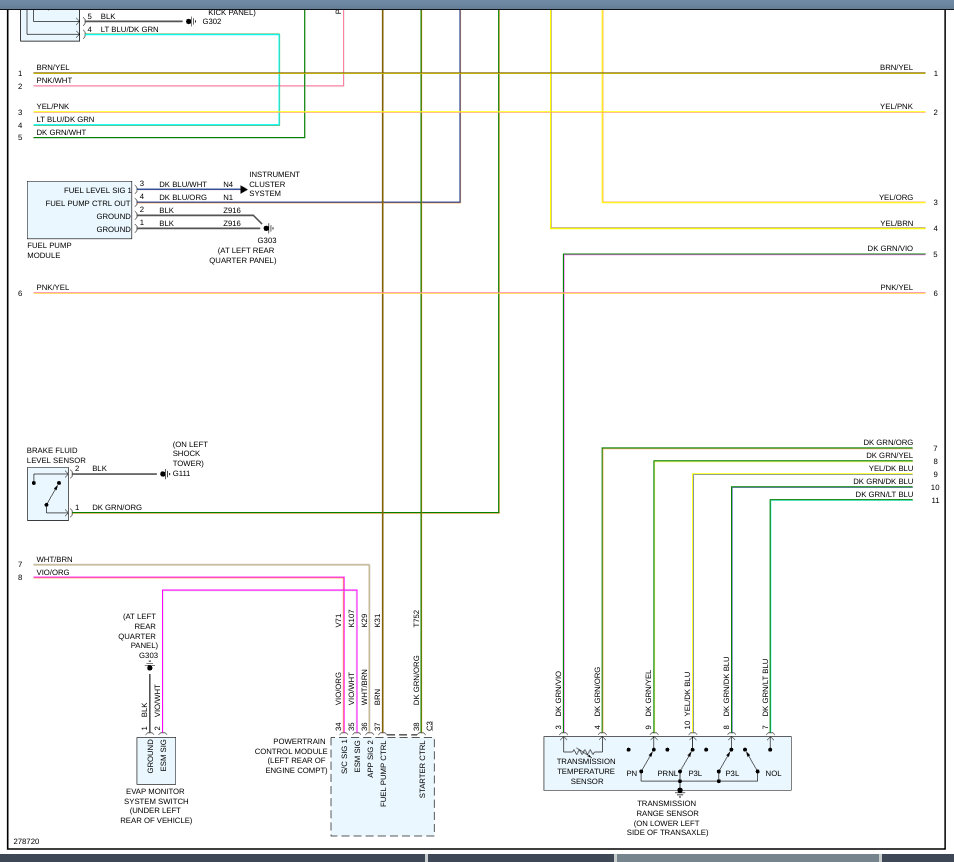Click the TRANSMISSION TEMPERATURE SENSOR label

coord(586,771)
